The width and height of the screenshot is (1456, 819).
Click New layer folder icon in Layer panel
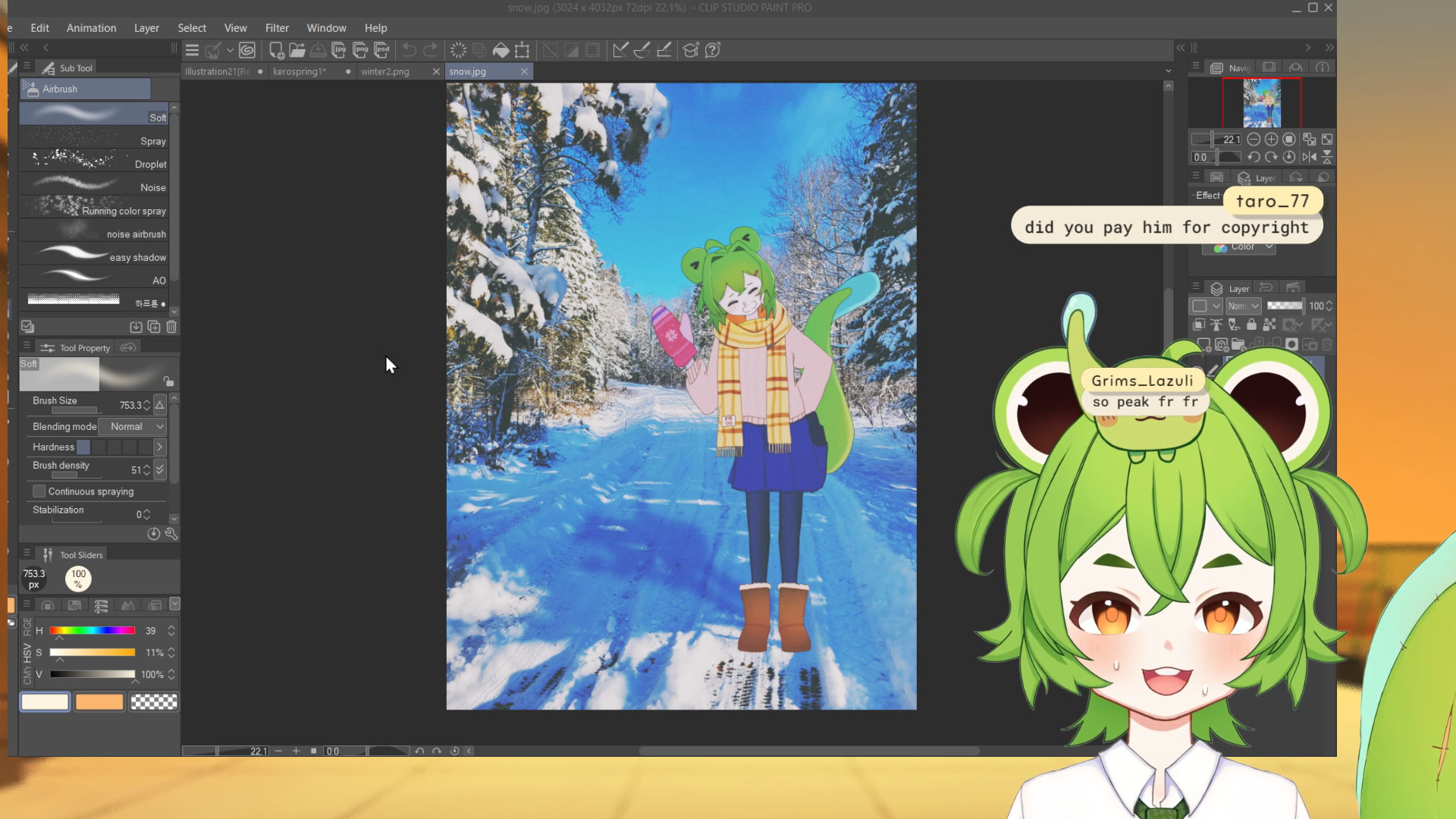pos(1238,345)
